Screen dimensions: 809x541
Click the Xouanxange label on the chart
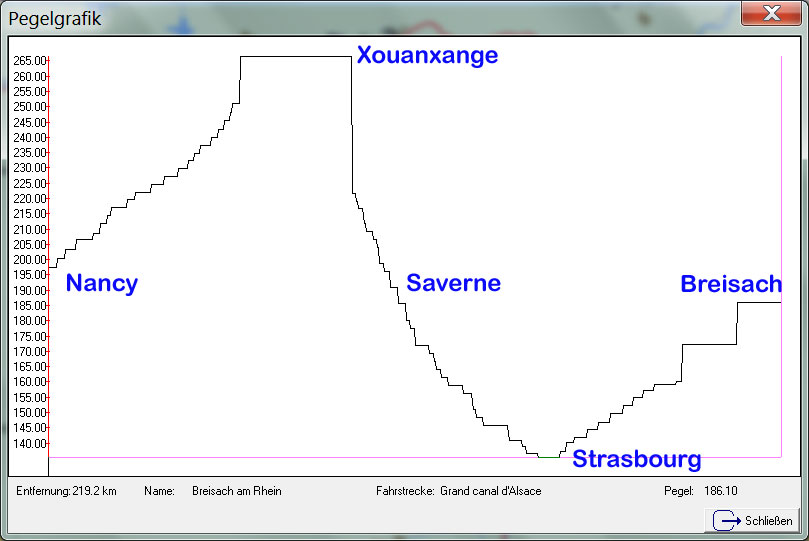pos(427,55)
